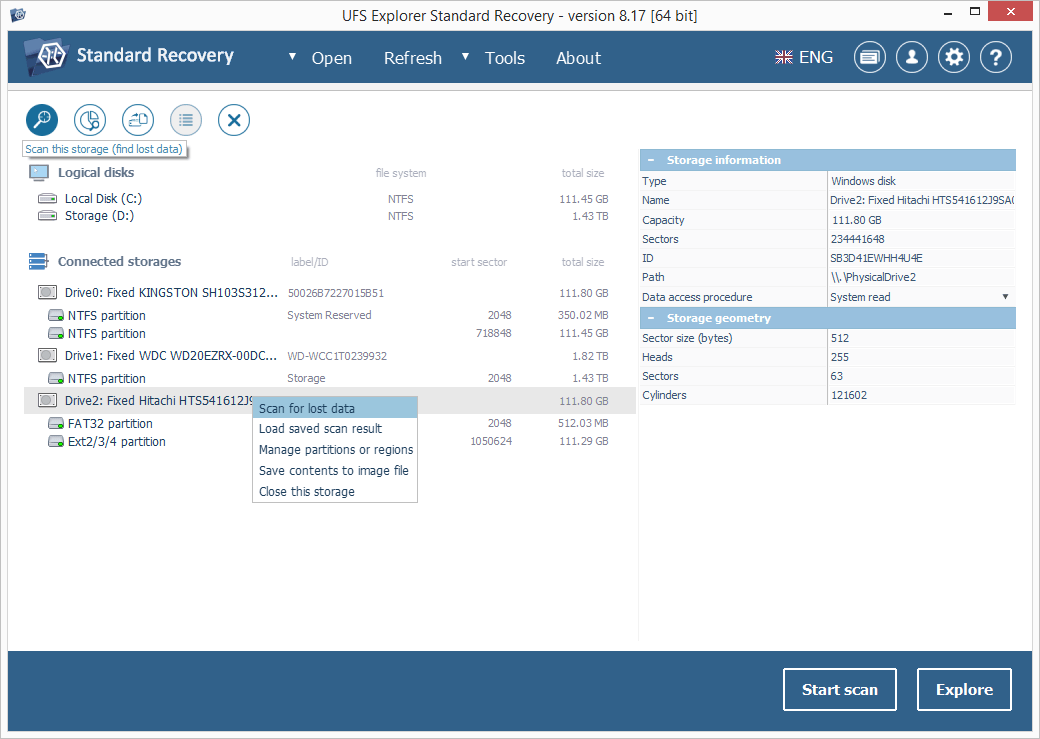The width and height of the screenshot is (1040, 739).
Task: Click the magnifier scan storage icon
Action: pos(42,121)
